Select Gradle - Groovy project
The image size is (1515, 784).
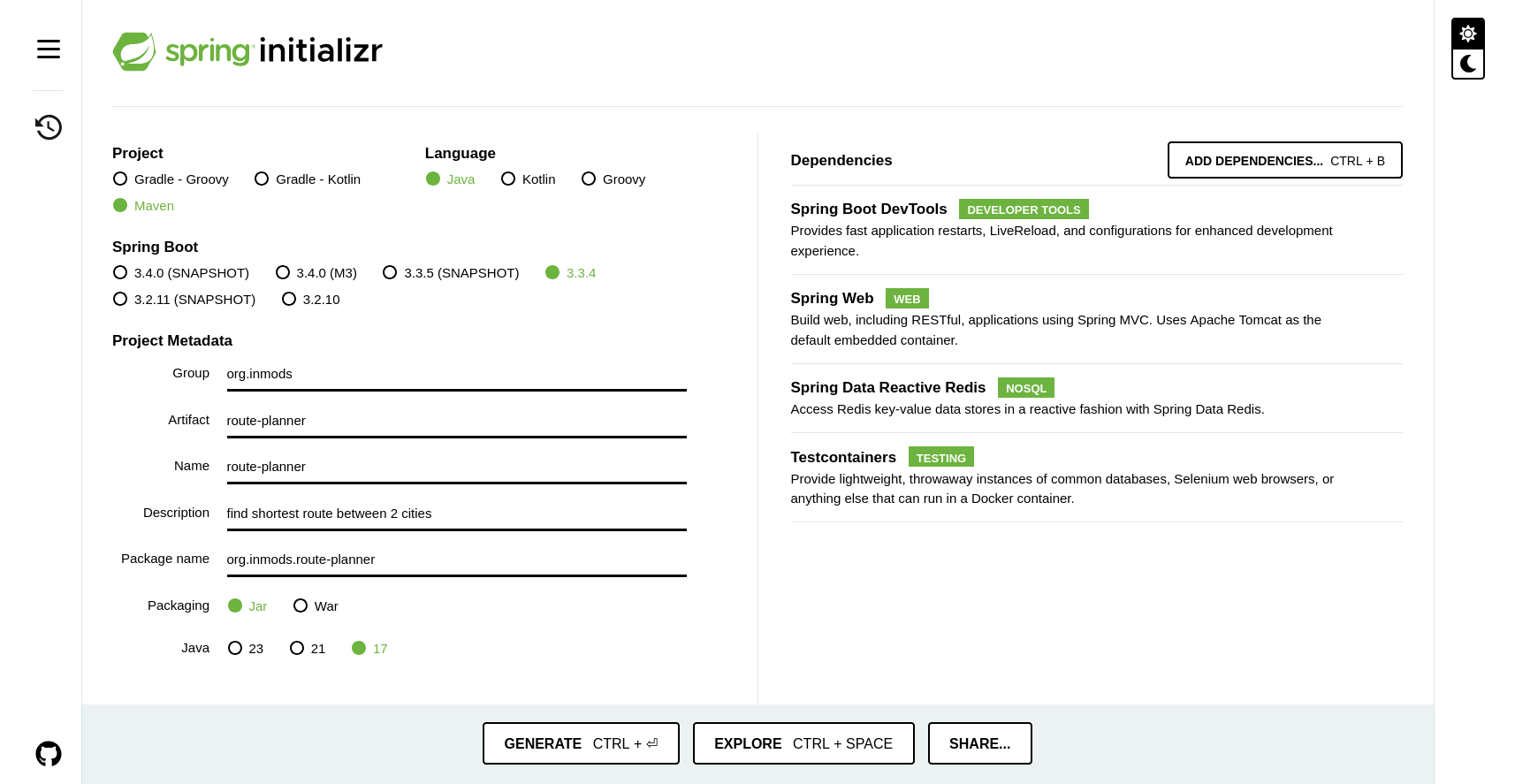pyautogui.click(x=171, y=179)
